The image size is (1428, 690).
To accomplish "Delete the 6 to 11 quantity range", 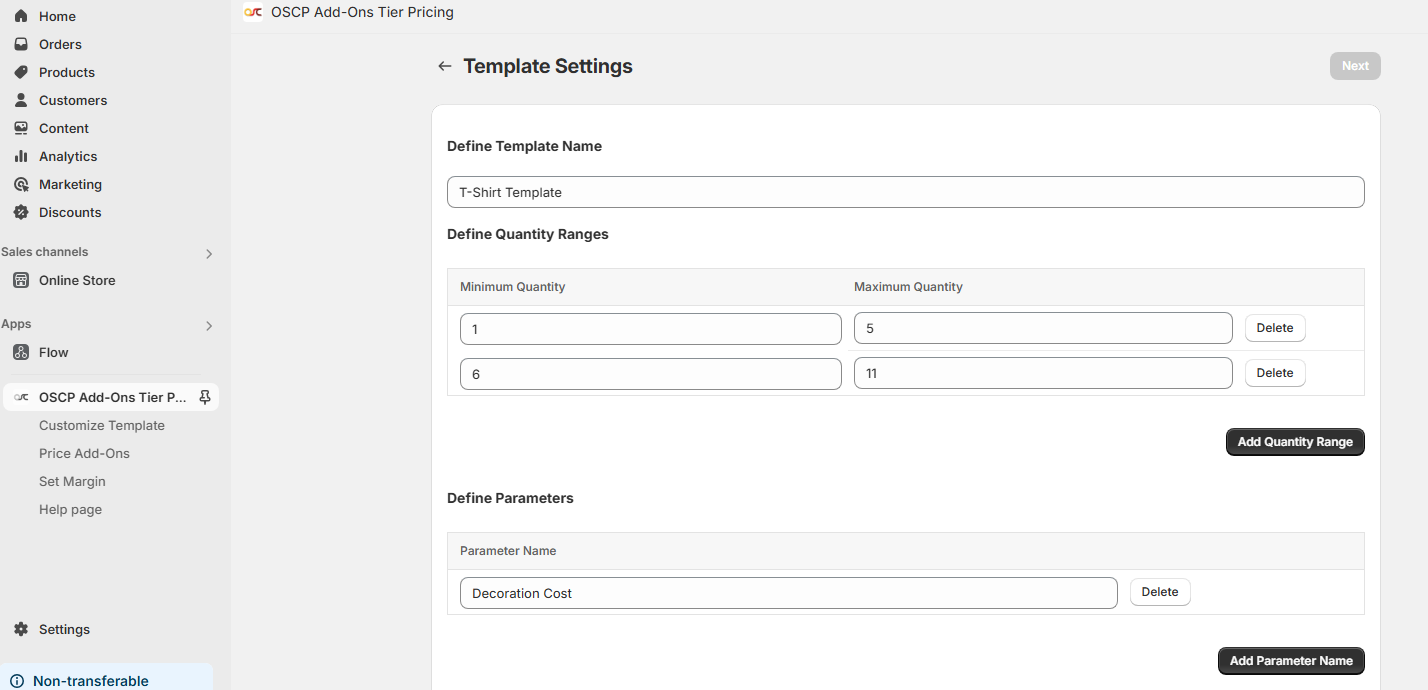I will [x=1274, y=373].
